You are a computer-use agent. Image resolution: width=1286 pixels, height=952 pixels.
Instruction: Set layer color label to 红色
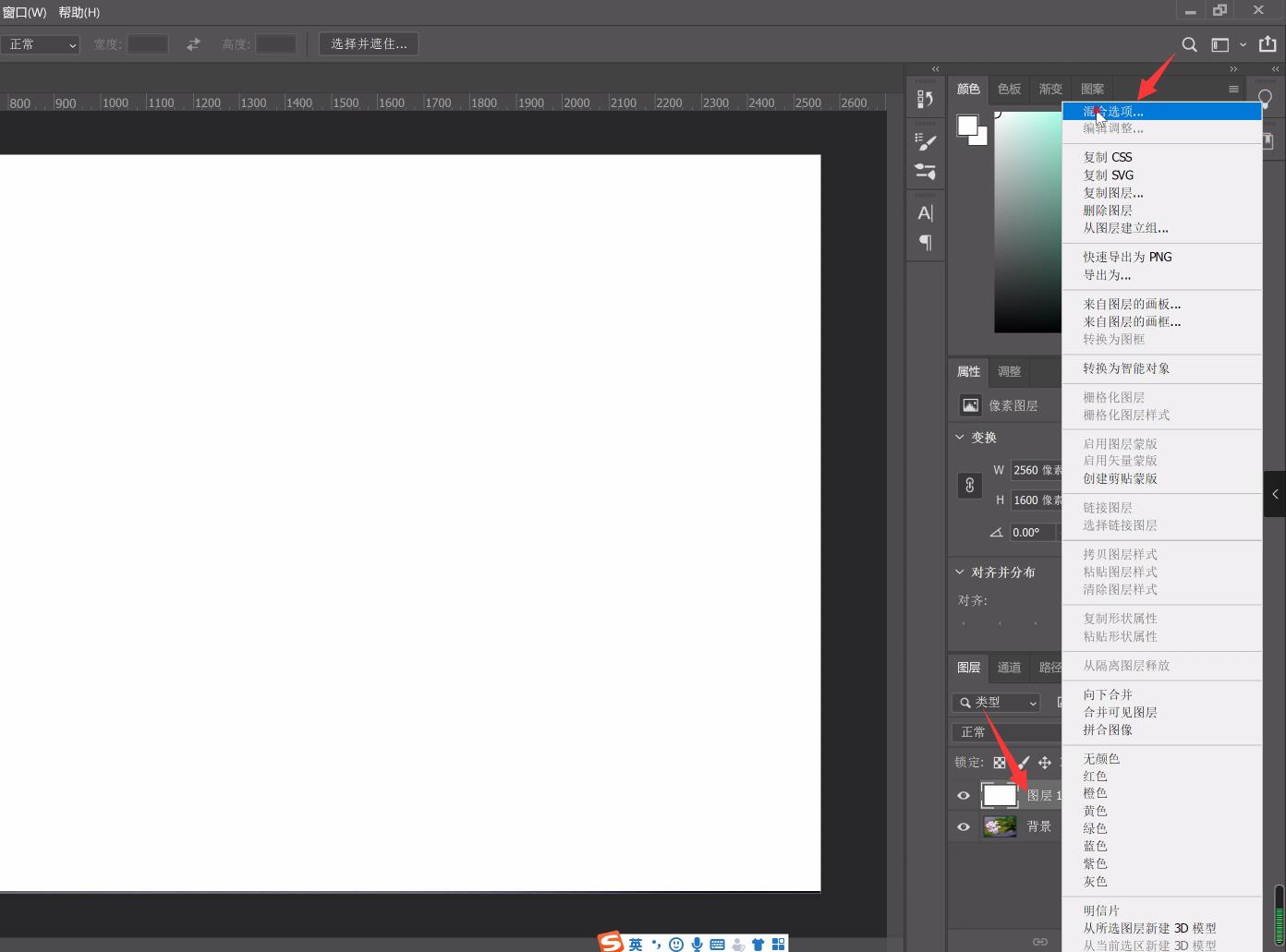[1162, 777]
